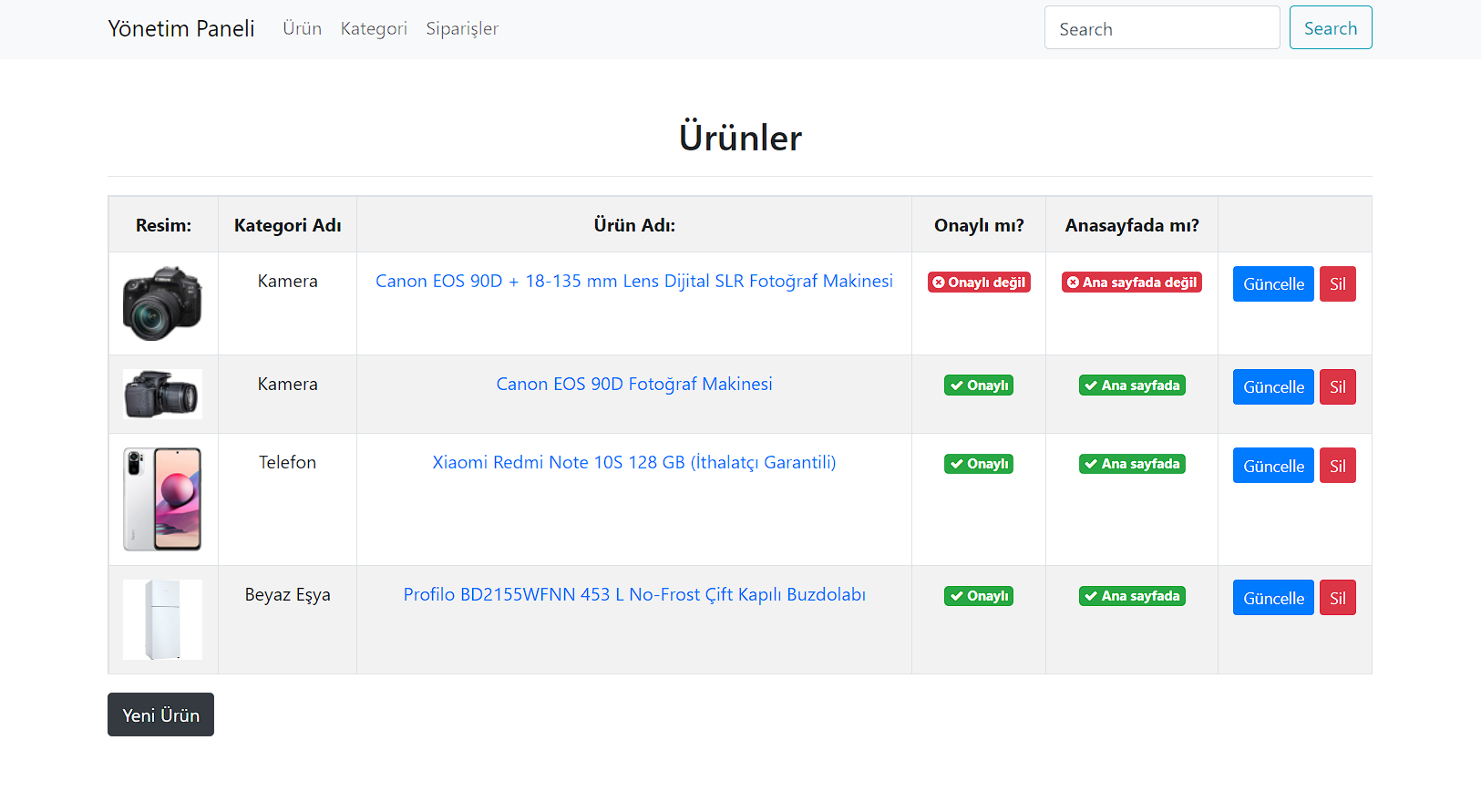Open the Yönetim Paneli brand link
Viewport: 1481px width, 812px height.
pos(181,28)
